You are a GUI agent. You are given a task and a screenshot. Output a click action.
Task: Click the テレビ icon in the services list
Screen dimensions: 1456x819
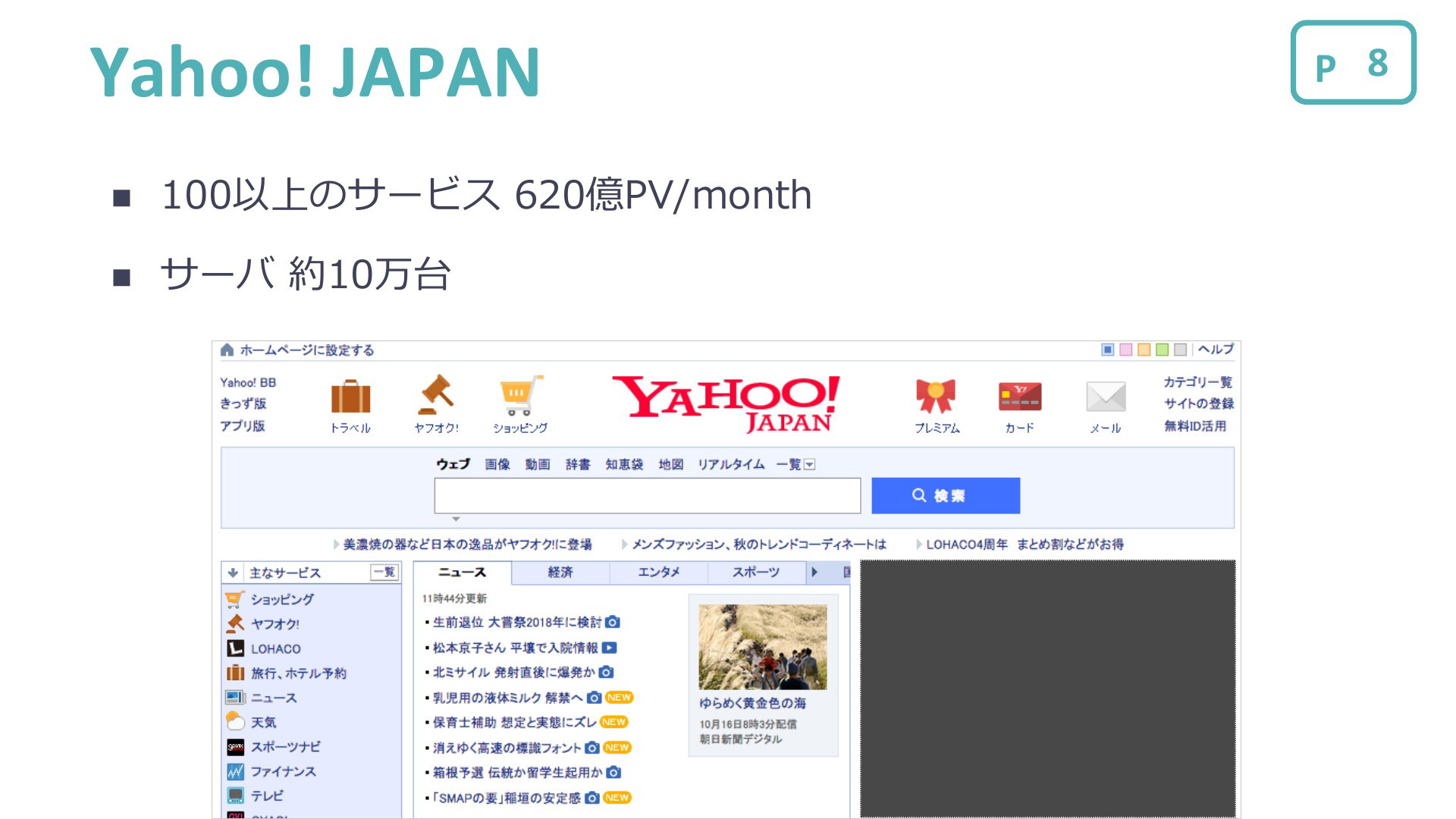click(235, 795)
